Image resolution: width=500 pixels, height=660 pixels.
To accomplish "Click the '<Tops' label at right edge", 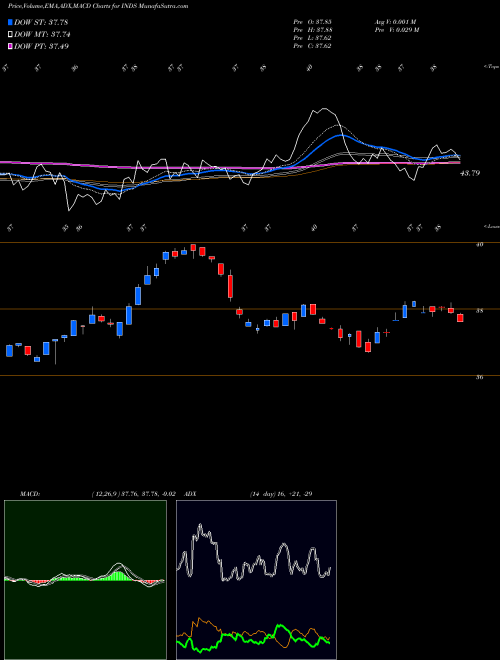I will pyautogui.click(x=491, y=67).
